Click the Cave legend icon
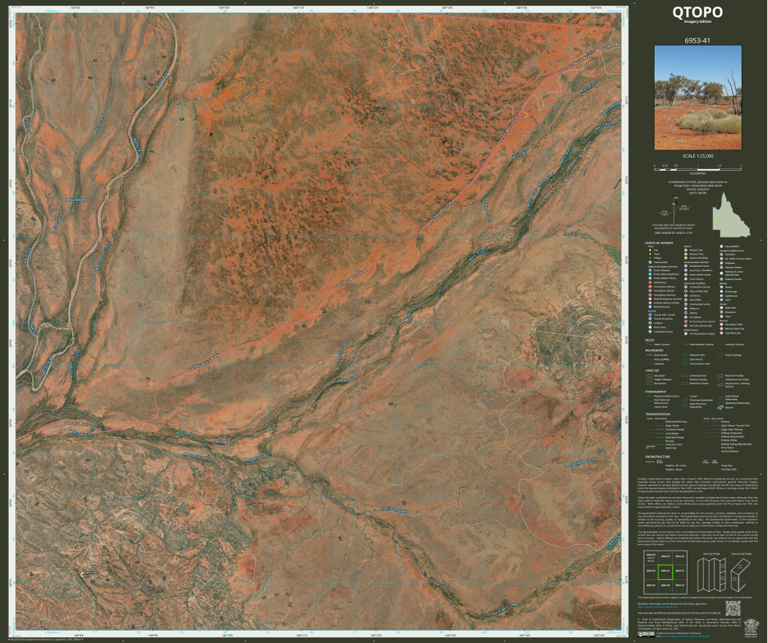The width and height of the screenshot is (768, 643). [721, 316]
